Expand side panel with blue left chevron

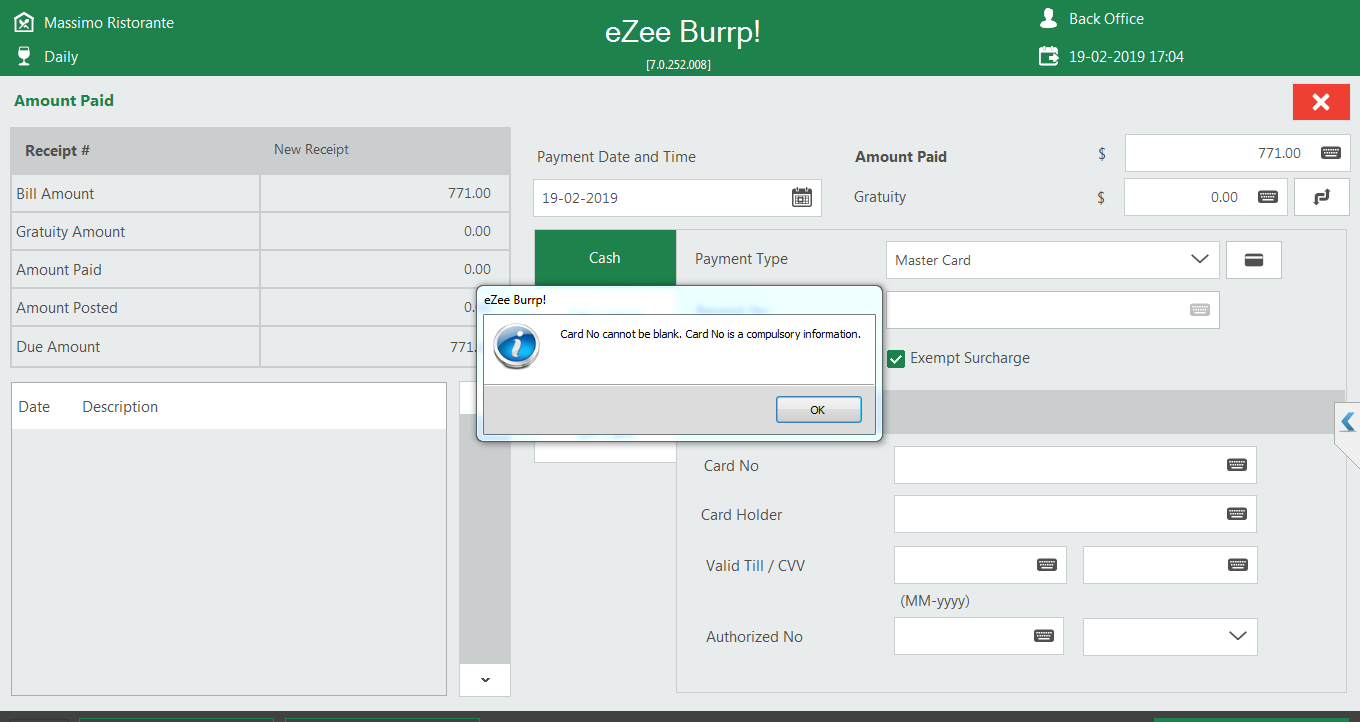pyautogui.click(x=1347, y=422)
